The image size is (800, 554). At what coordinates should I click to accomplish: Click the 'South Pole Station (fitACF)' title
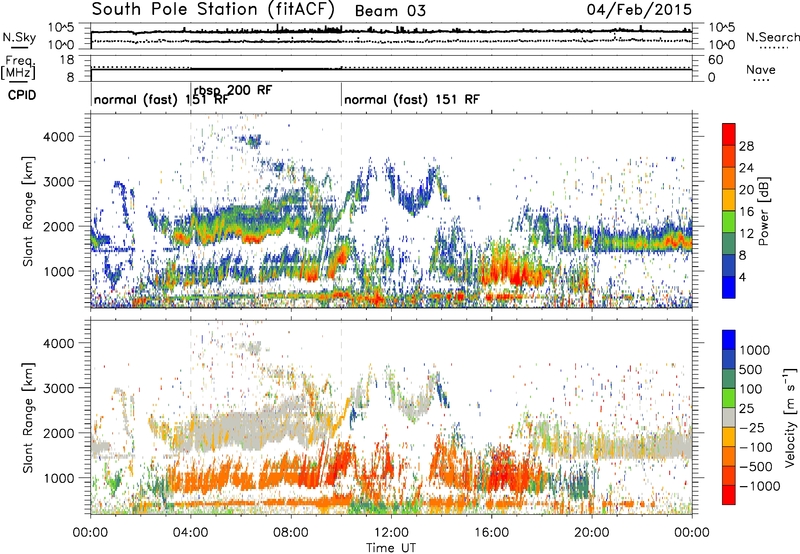pos(213,9)
